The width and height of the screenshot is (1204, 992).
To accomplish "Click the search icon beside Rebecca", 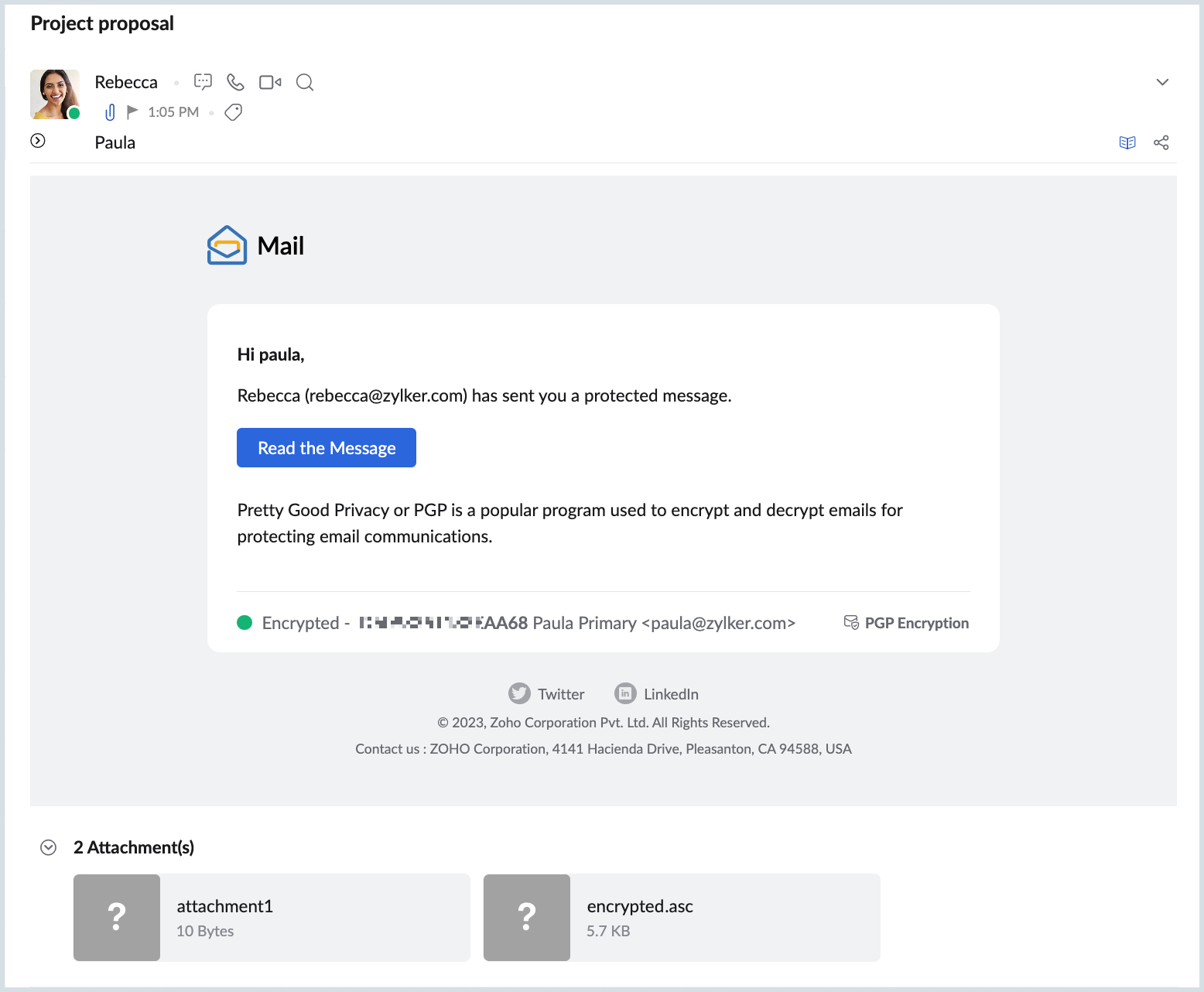I will 305,82.
